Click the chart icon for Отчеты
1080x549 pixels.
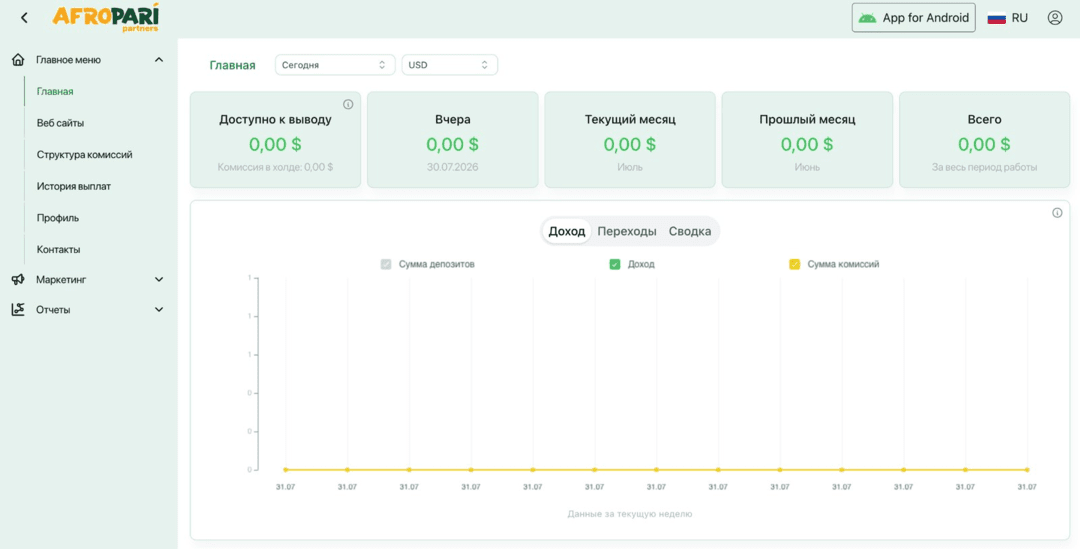pos(19,310)
